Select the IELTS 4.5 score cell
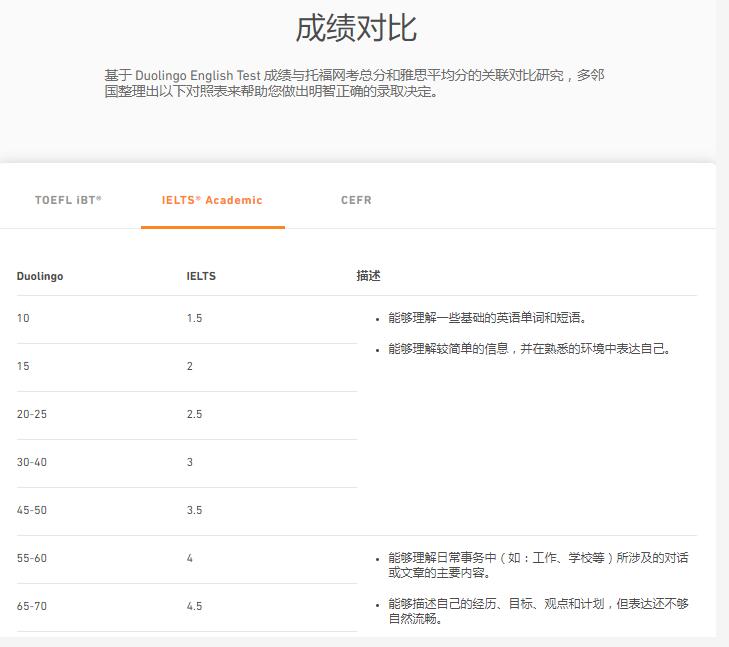Screen dimensions: 729x647 click(194, 606)
